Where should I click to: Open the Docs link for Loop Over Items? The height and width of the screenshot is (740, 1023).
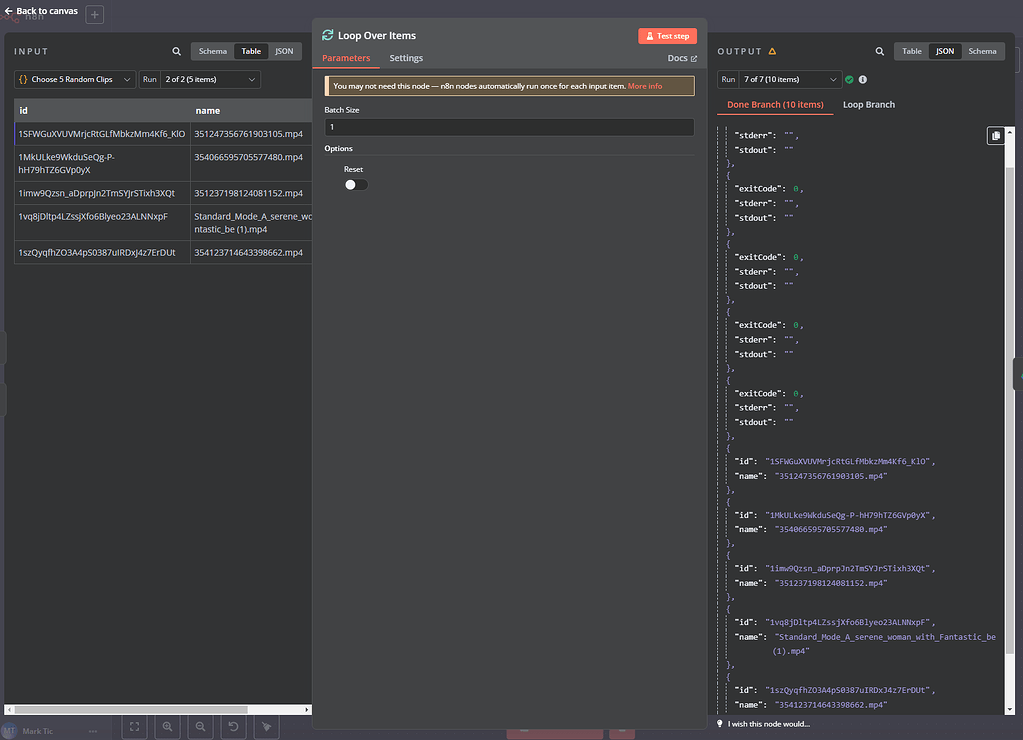pyautogui.click(x=680, y=58)
